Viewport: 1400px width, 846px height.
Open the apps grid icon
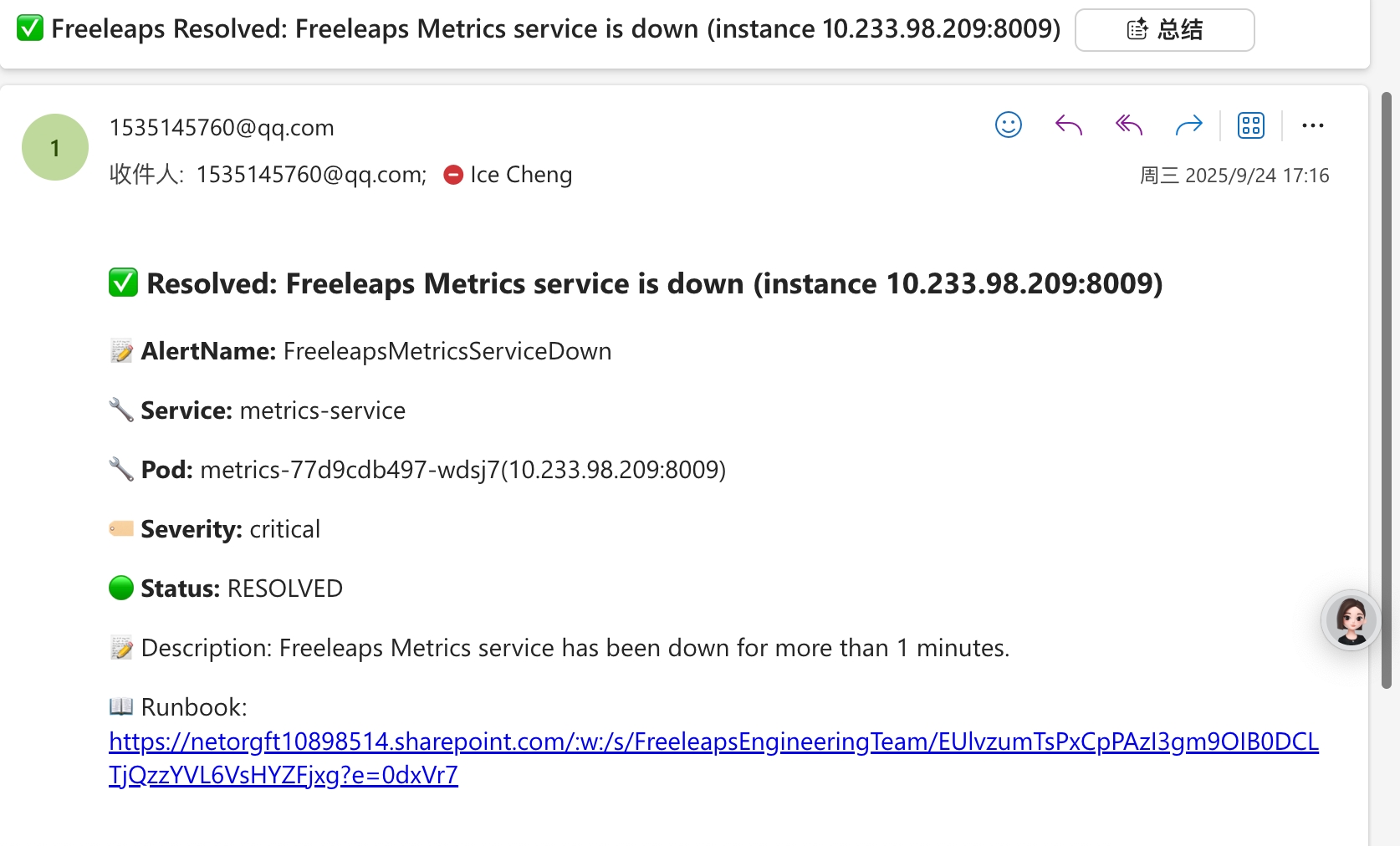tap(1251, 125)
